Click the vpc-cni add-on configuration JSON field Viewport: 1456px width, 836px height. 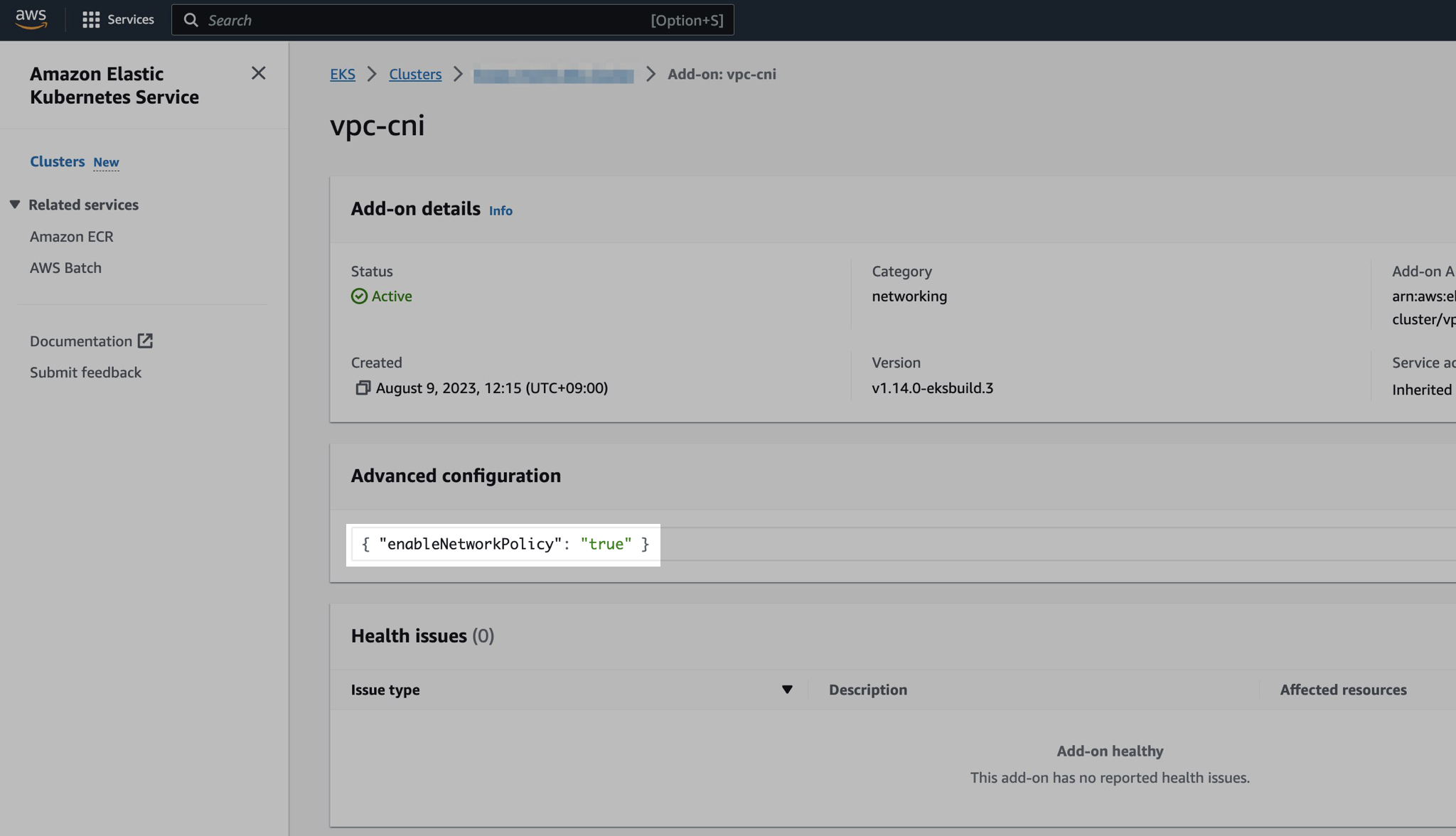[504, 544]
